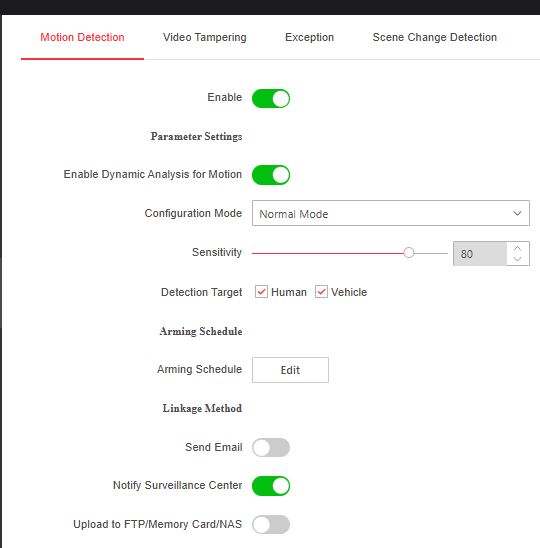The width and height of the screenshot is (540, 548).
Task: Click the Sensitivity label
Action: (217, 252)
